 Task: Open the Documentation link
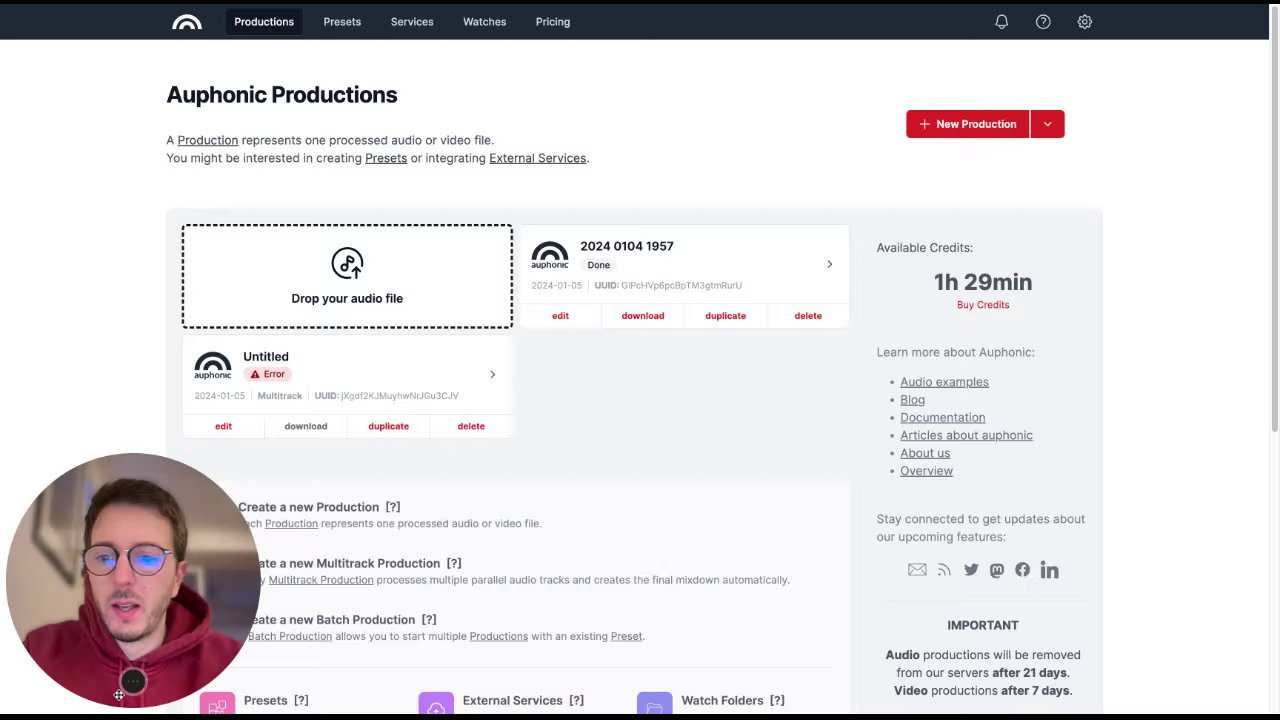[x=942, y=418]
